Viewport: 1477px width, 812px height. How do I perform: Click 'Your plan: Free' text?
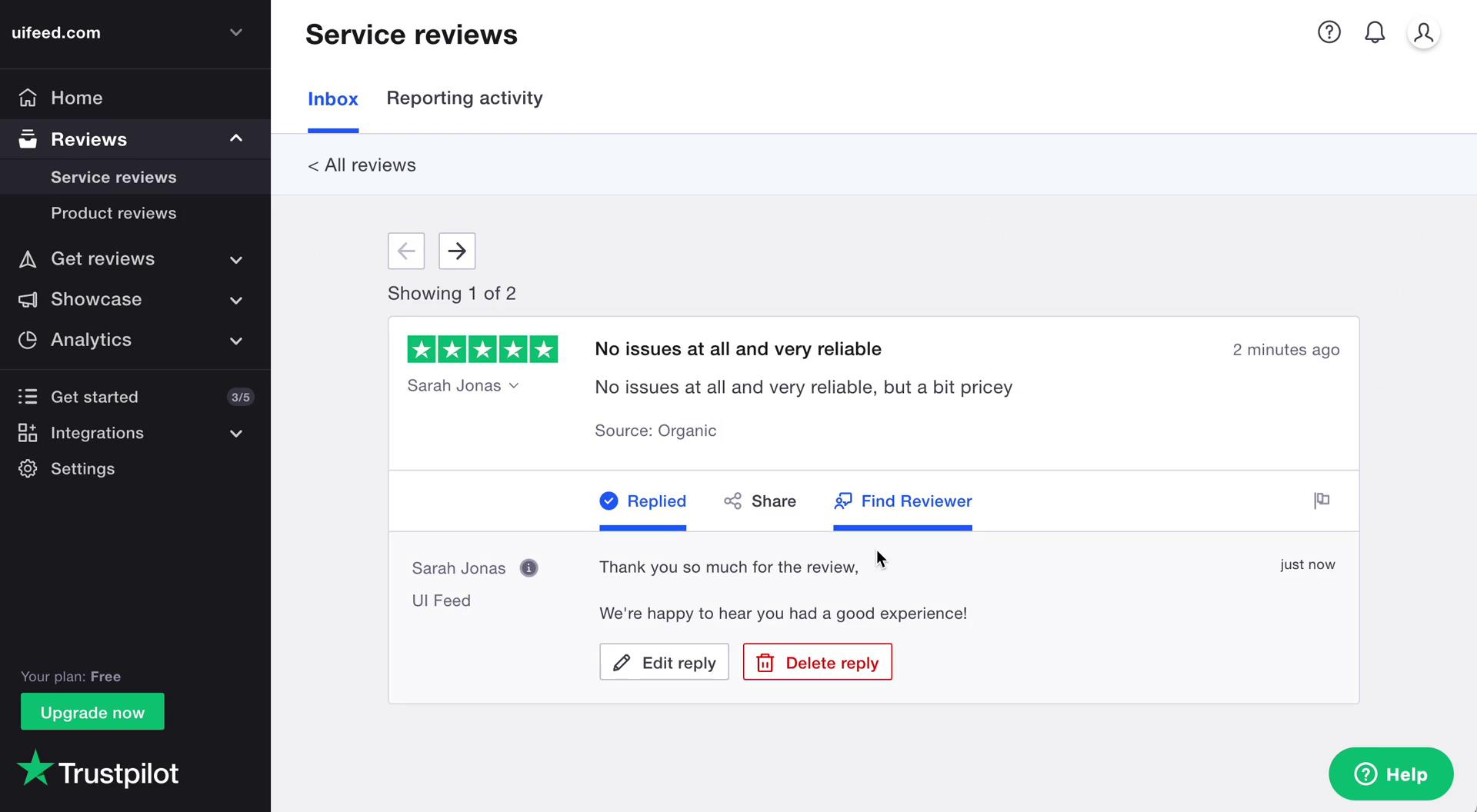[71, 677]
